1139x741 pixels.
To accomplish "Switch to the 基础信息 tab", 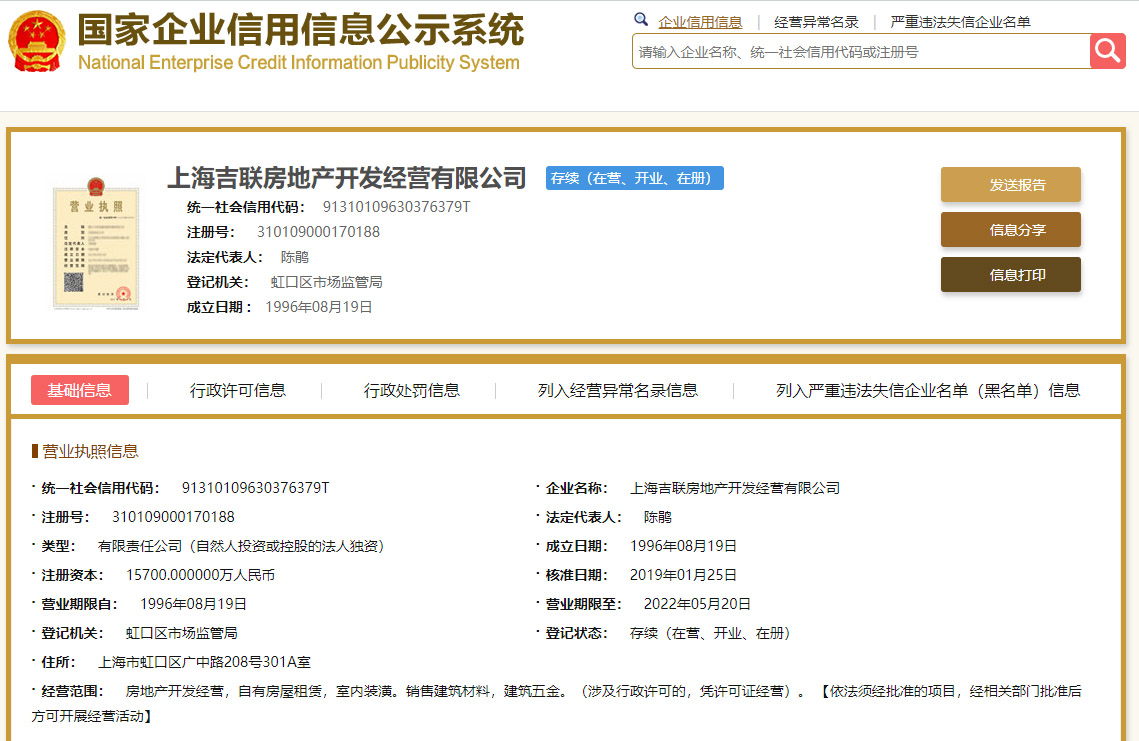I will pyautogui.click(x=80, y=390).
